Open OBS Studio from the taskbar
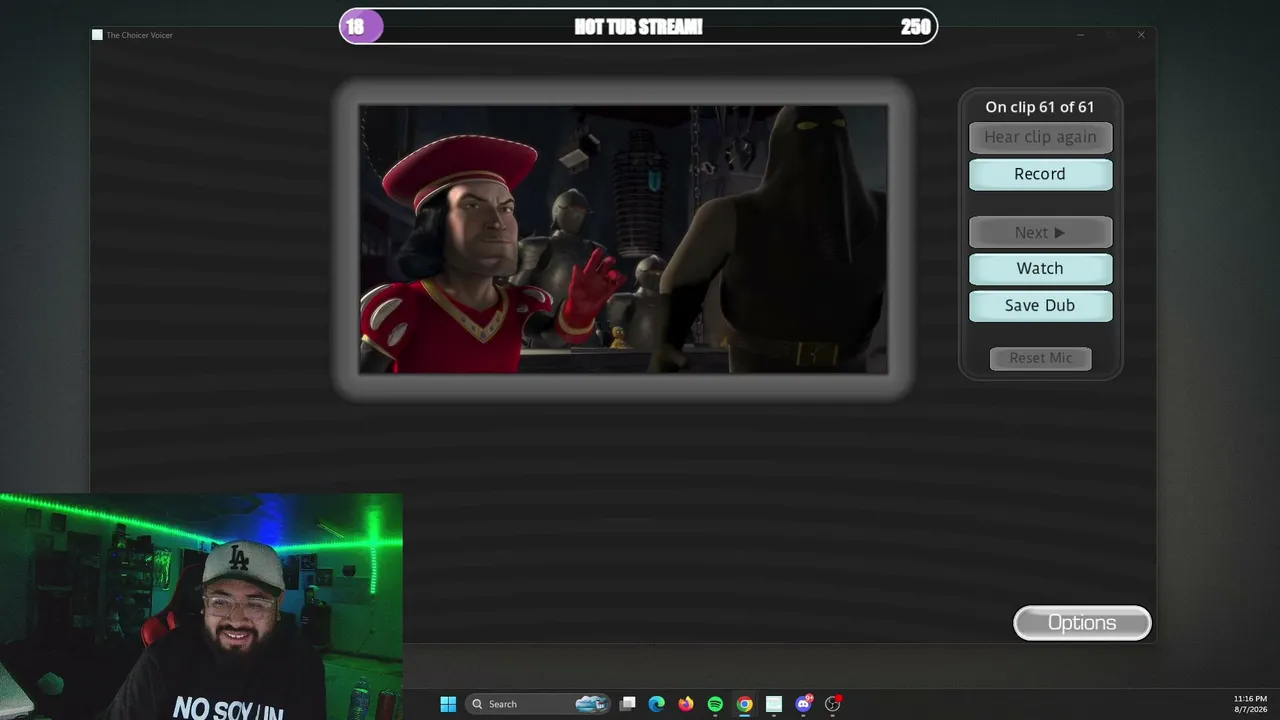 [833, 704]
